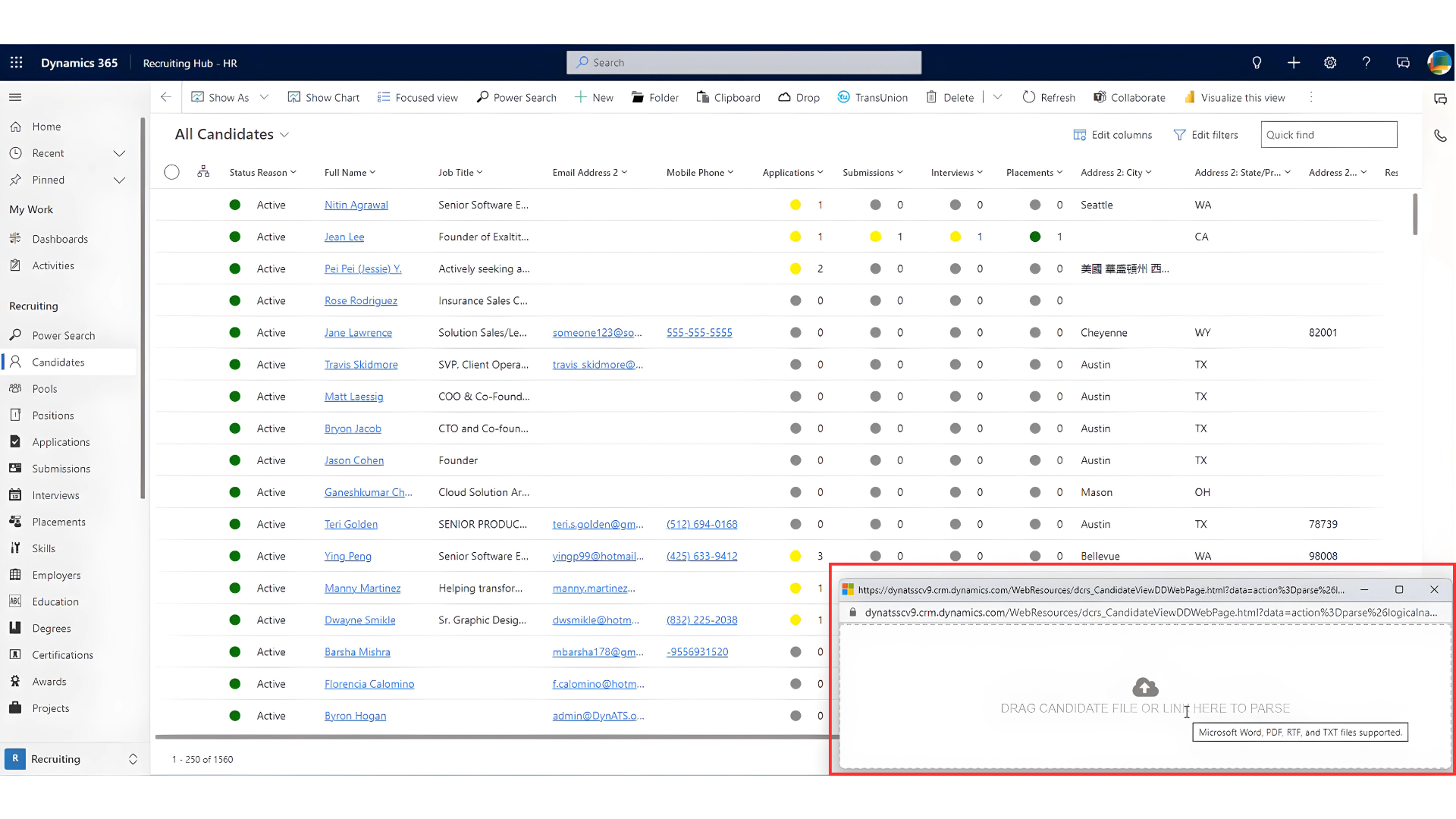Click the sidebar vertical scrollbar
The width and height of the screenshot is (1456, 819).
coord(143,307)
